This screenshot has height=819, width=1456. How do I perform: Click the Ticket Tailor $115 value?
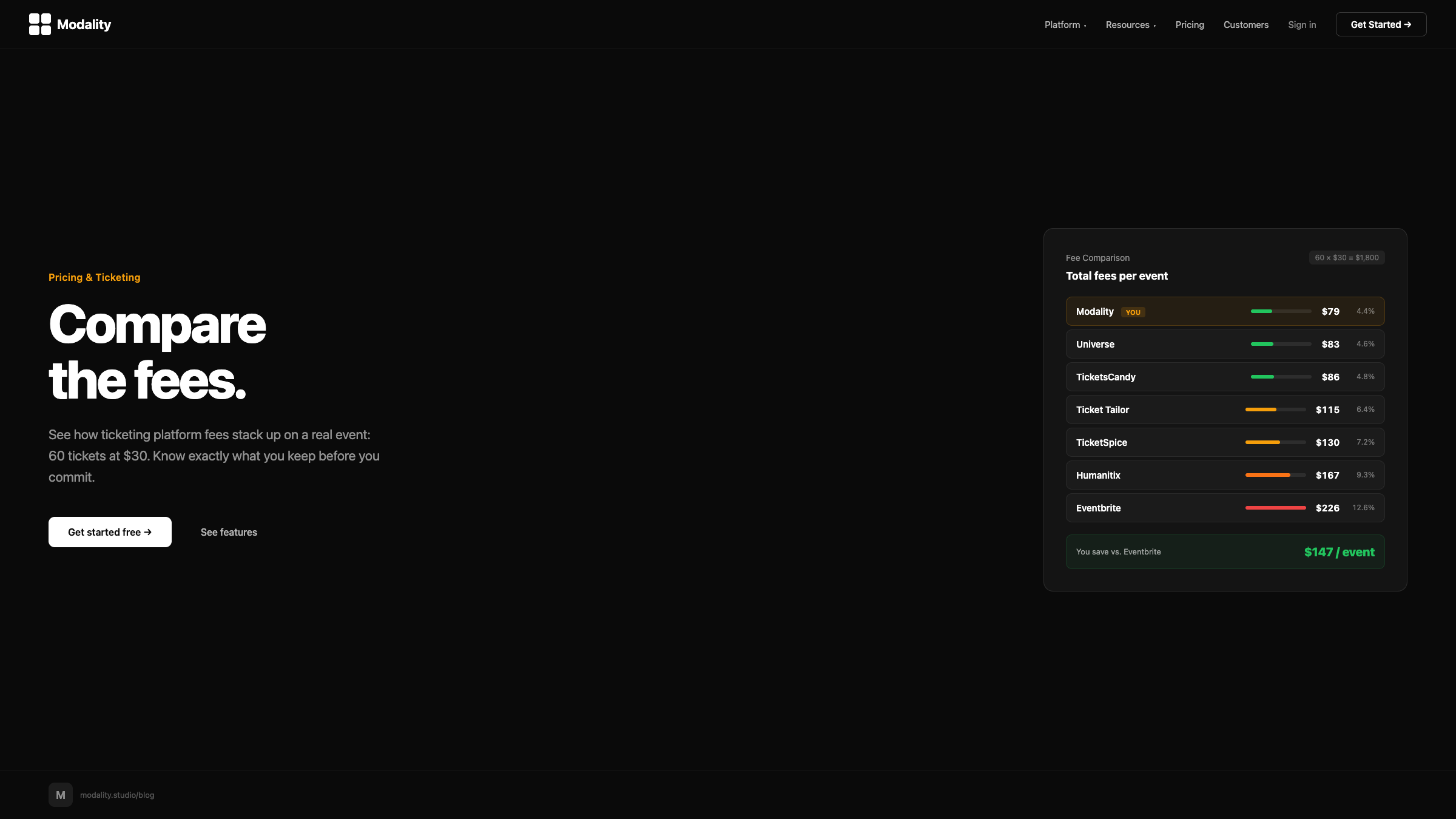[1327, 409]
